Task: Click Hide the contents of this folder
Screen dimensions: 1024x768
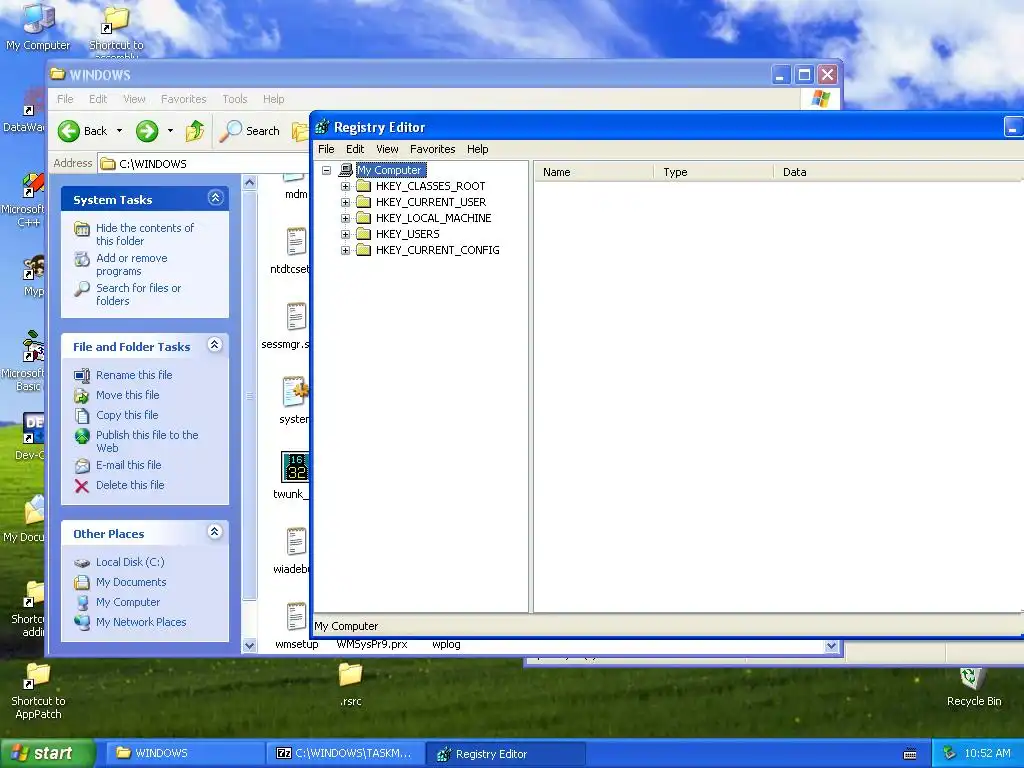Action: click(144, 234)
